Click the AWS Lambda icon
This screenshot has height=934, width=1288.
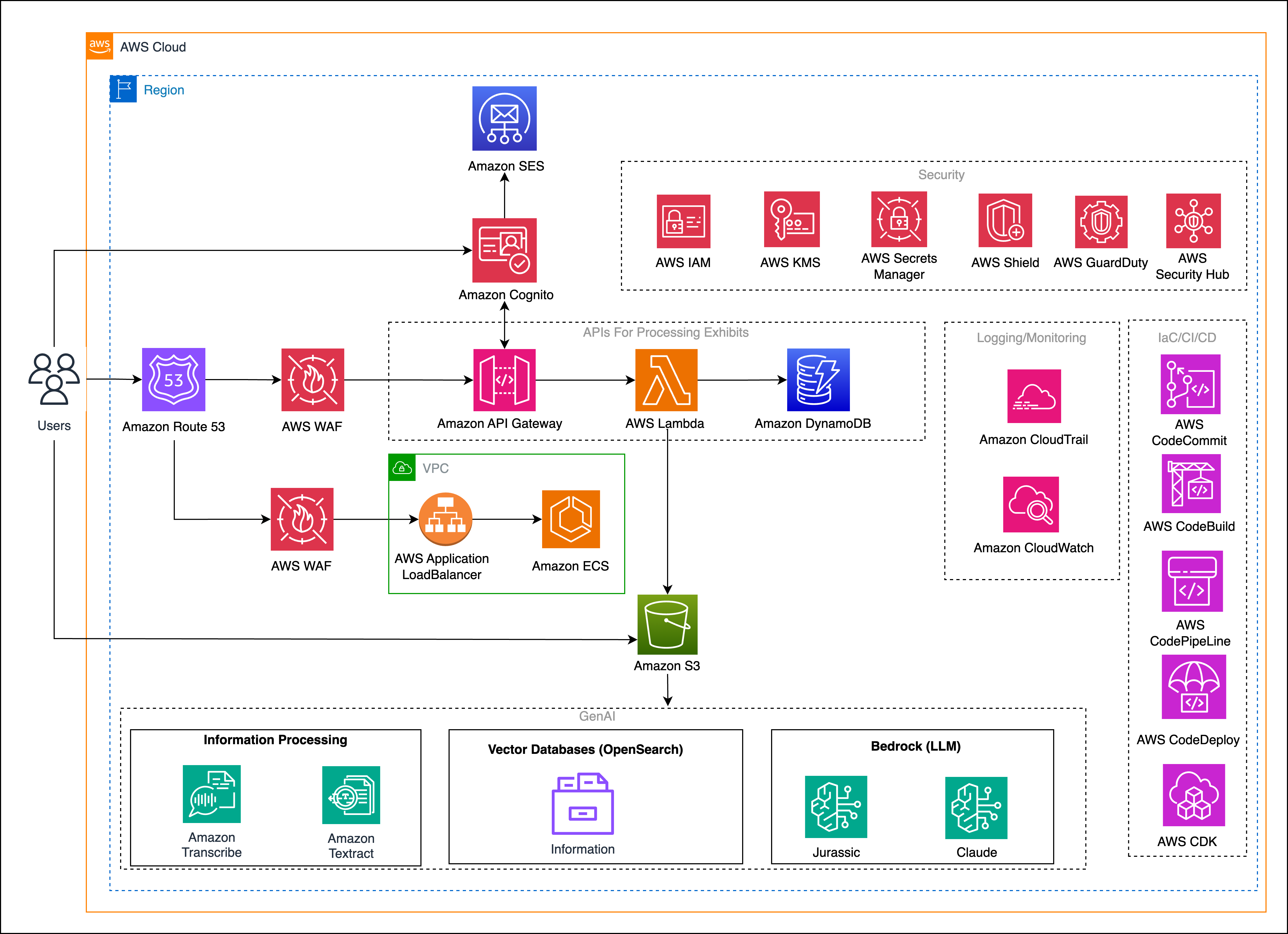coord(666,380)
